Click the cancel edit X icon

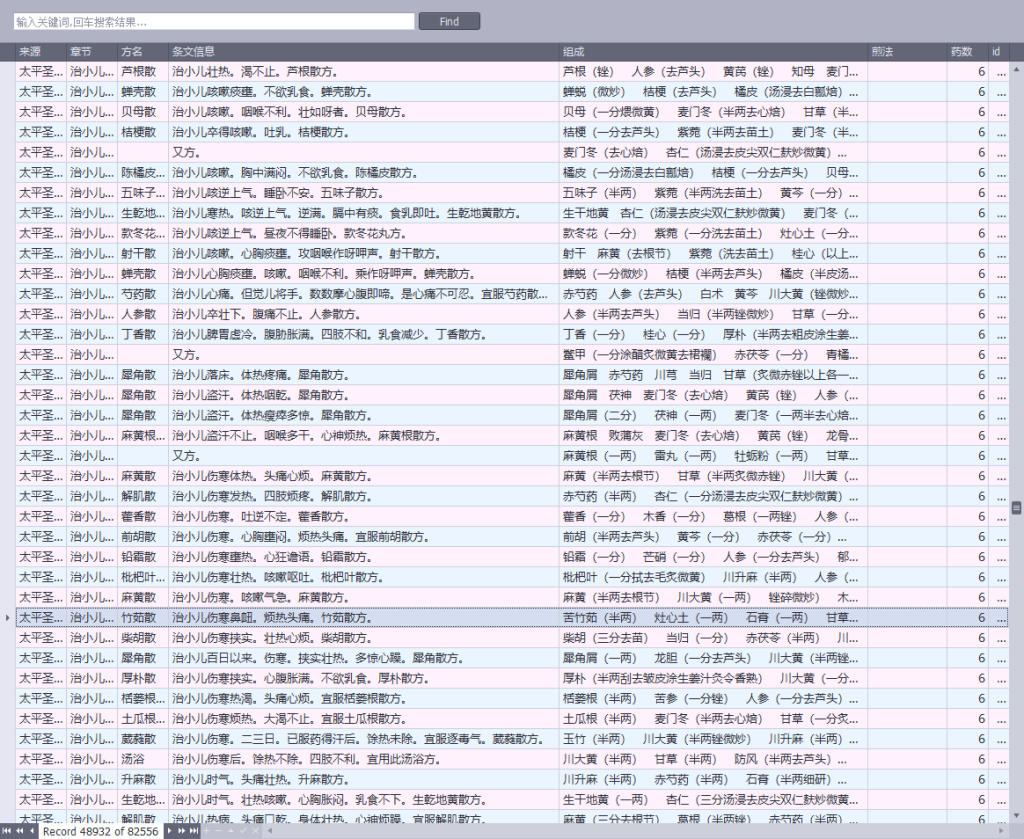pos(255,831)
